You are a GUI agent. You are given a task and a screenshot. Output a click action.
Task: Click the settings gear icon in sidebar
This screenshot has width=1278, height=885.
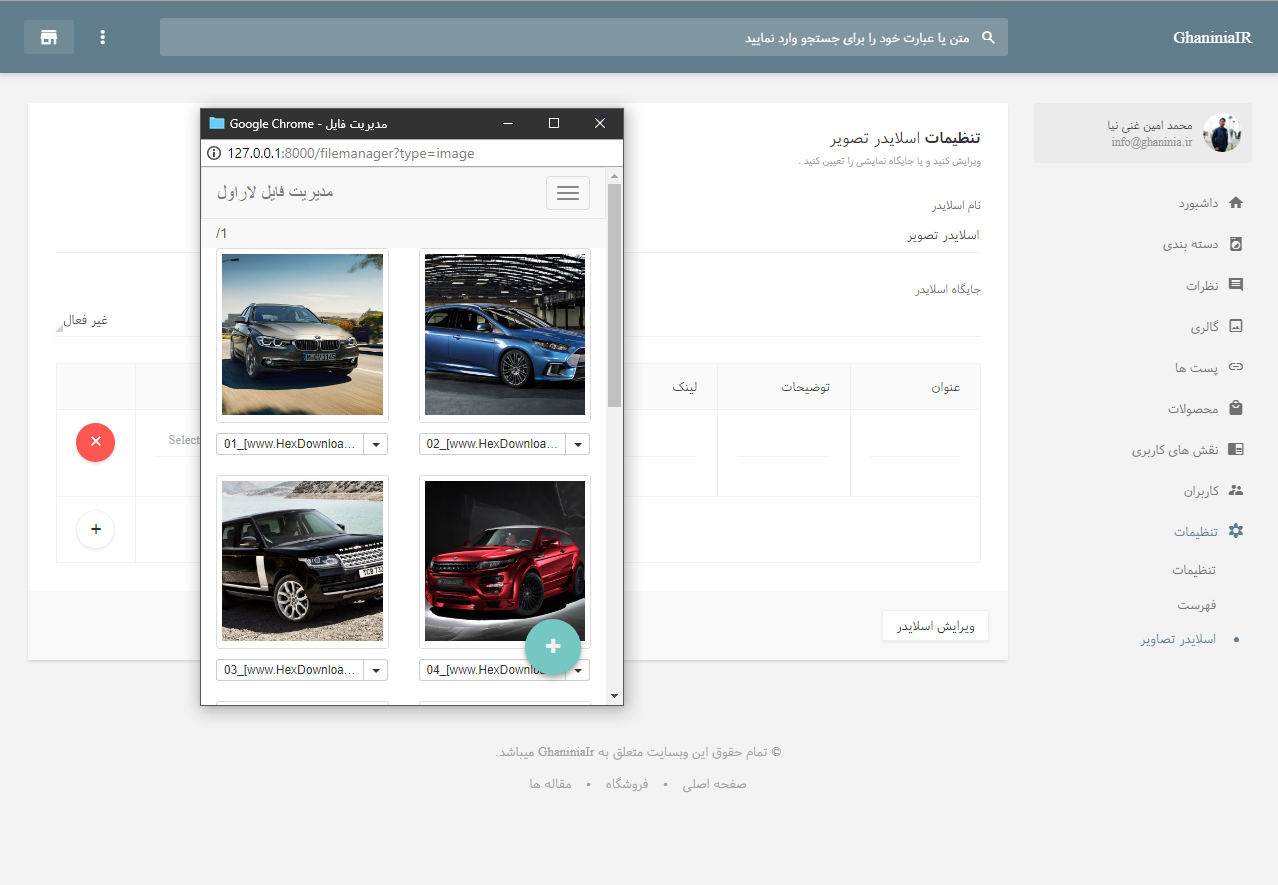click(1235, 531)
